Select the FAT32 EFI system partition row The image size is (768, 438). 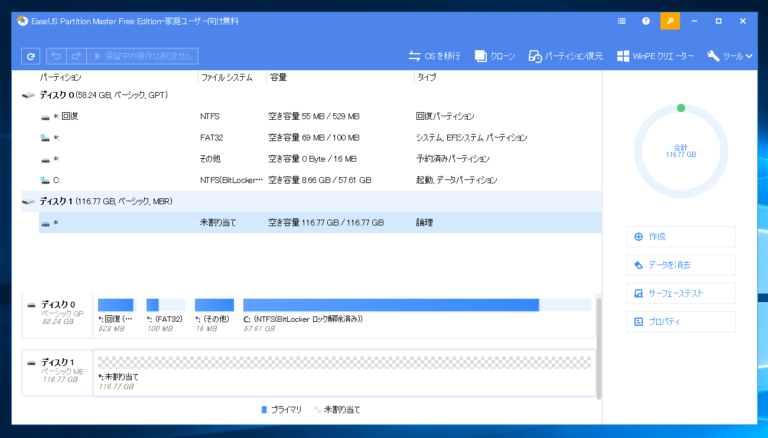pos(320,138)
